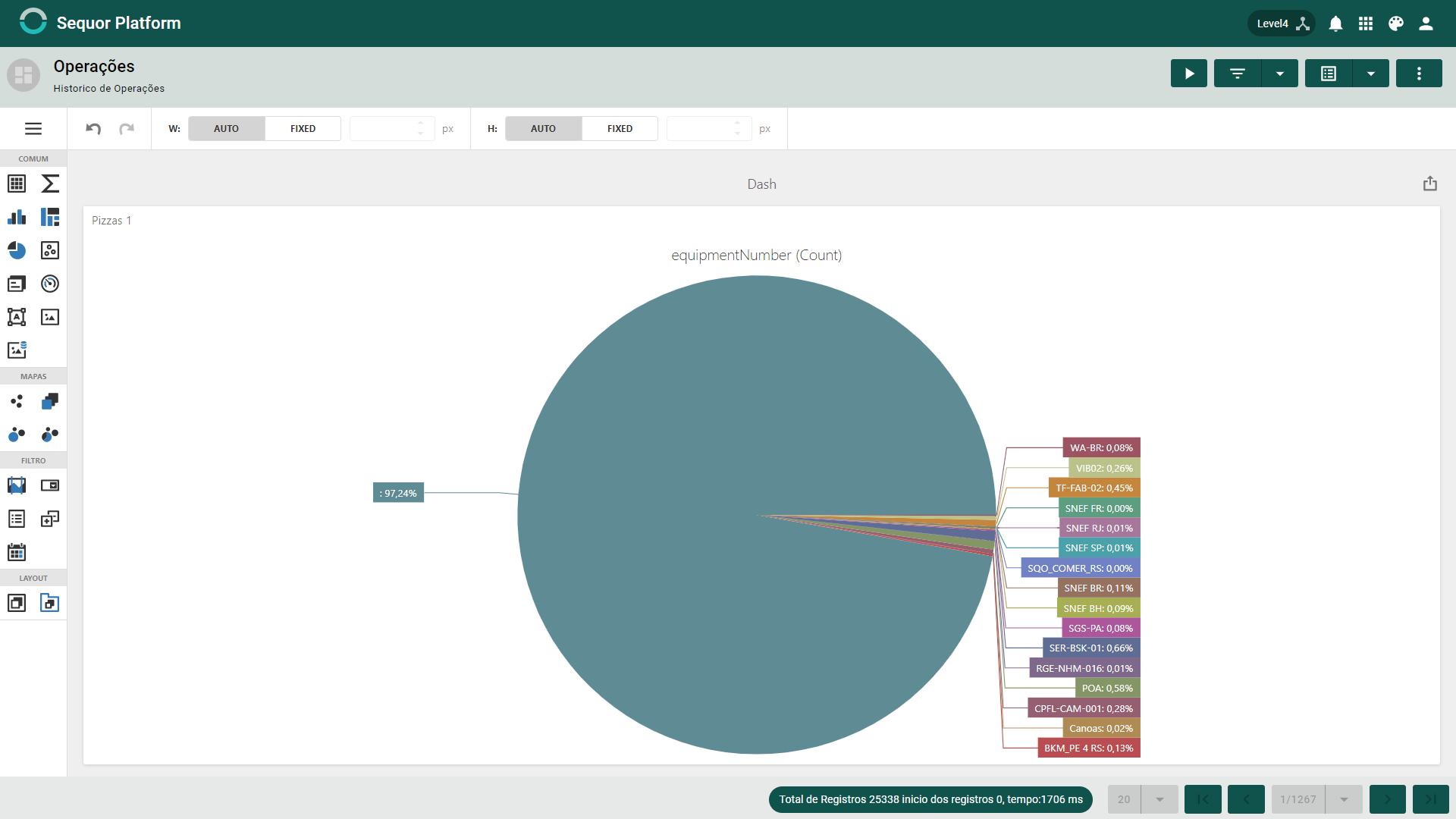This screenshot has height=819, width=1456.
Task: Go to previous page
Action: click(x=1246, y=799)
